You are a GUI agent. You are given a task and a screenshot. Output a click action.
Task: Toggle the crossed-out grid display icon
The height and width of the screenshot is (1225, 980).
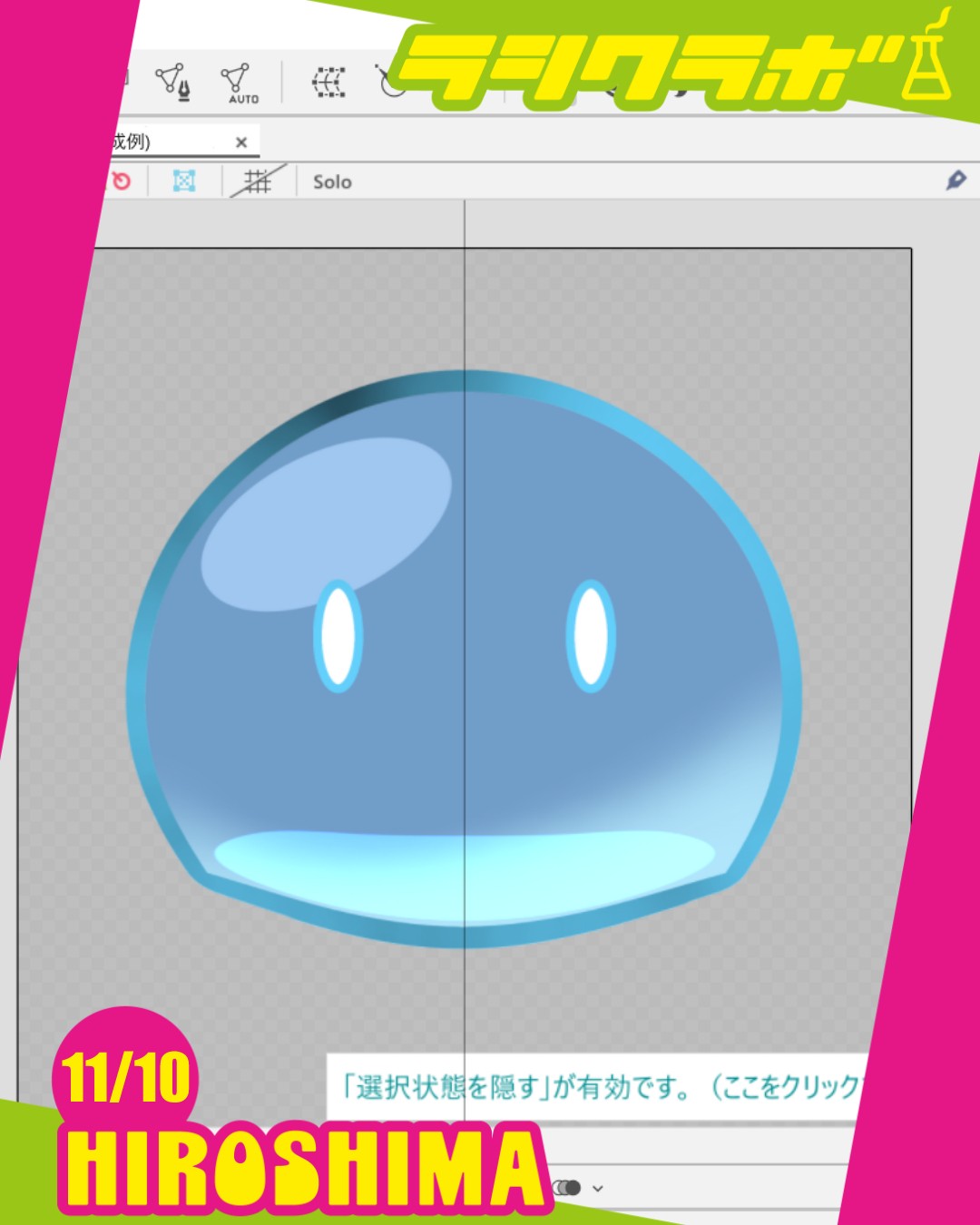click(258, 181)
